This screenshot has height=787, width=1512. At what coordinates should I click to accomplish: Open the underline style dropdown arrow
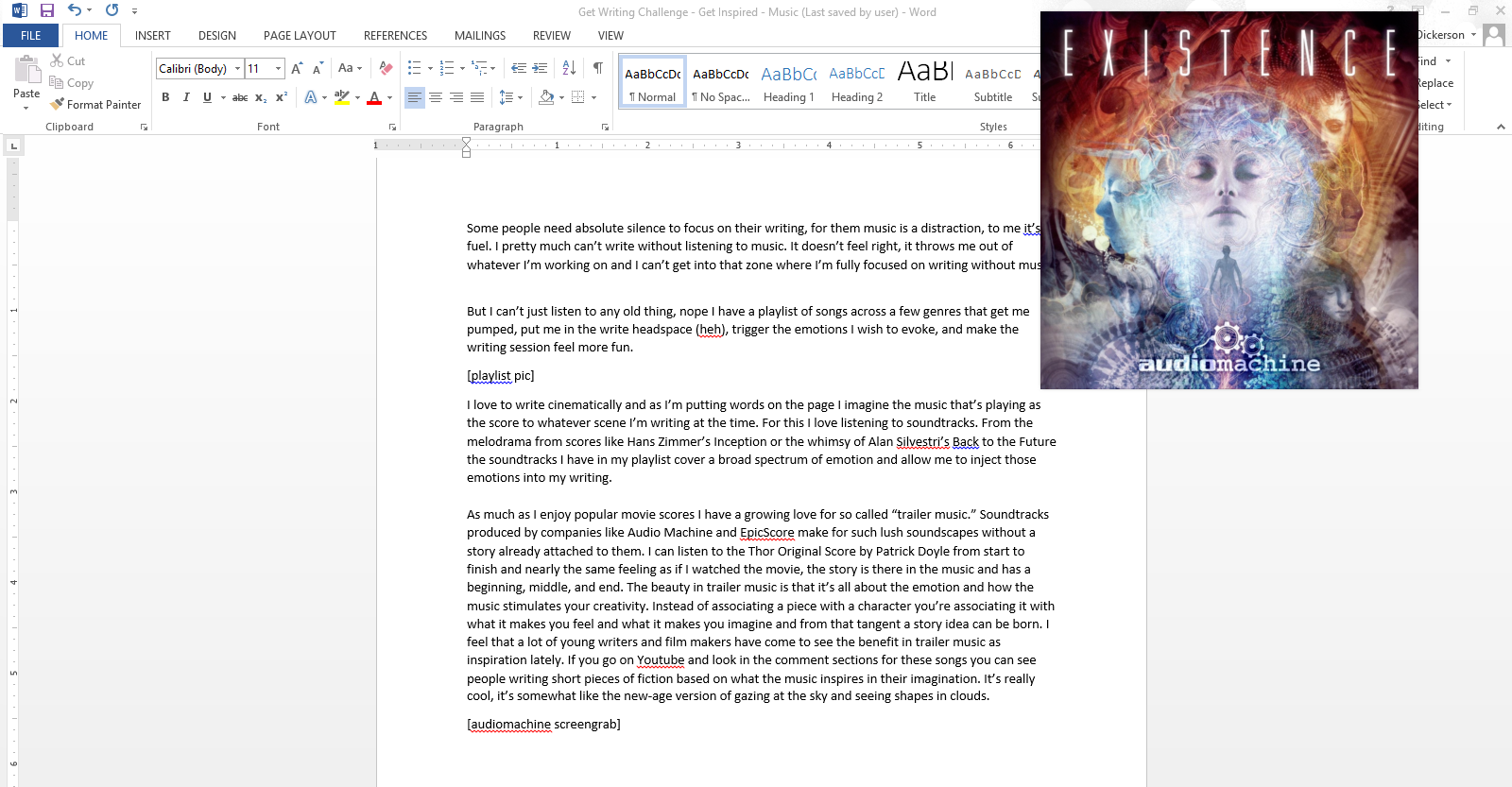[223, 97]
